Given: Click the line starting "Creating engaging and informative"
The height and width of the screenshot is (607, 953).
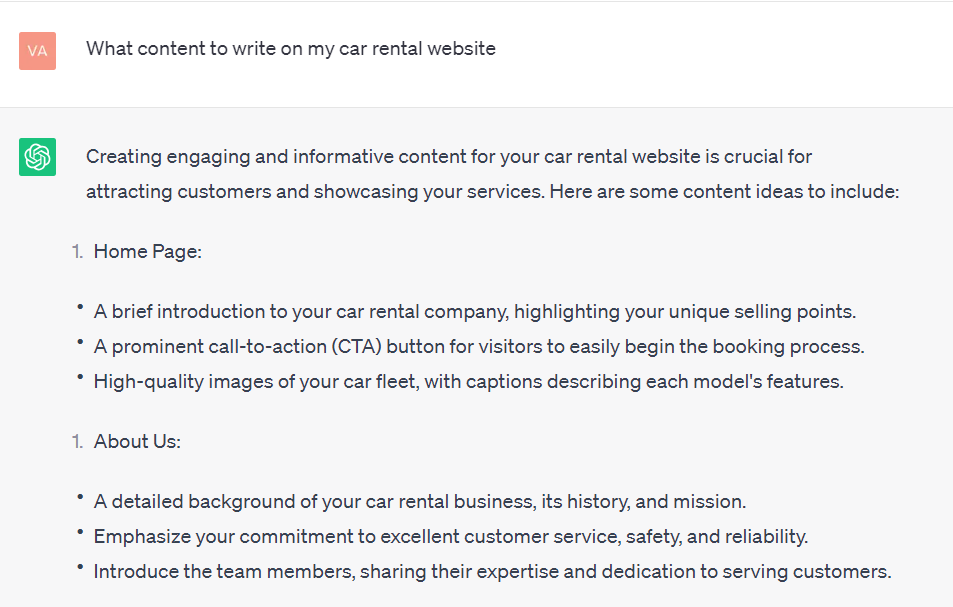Looking at the screenshot, I should [448, 157].
